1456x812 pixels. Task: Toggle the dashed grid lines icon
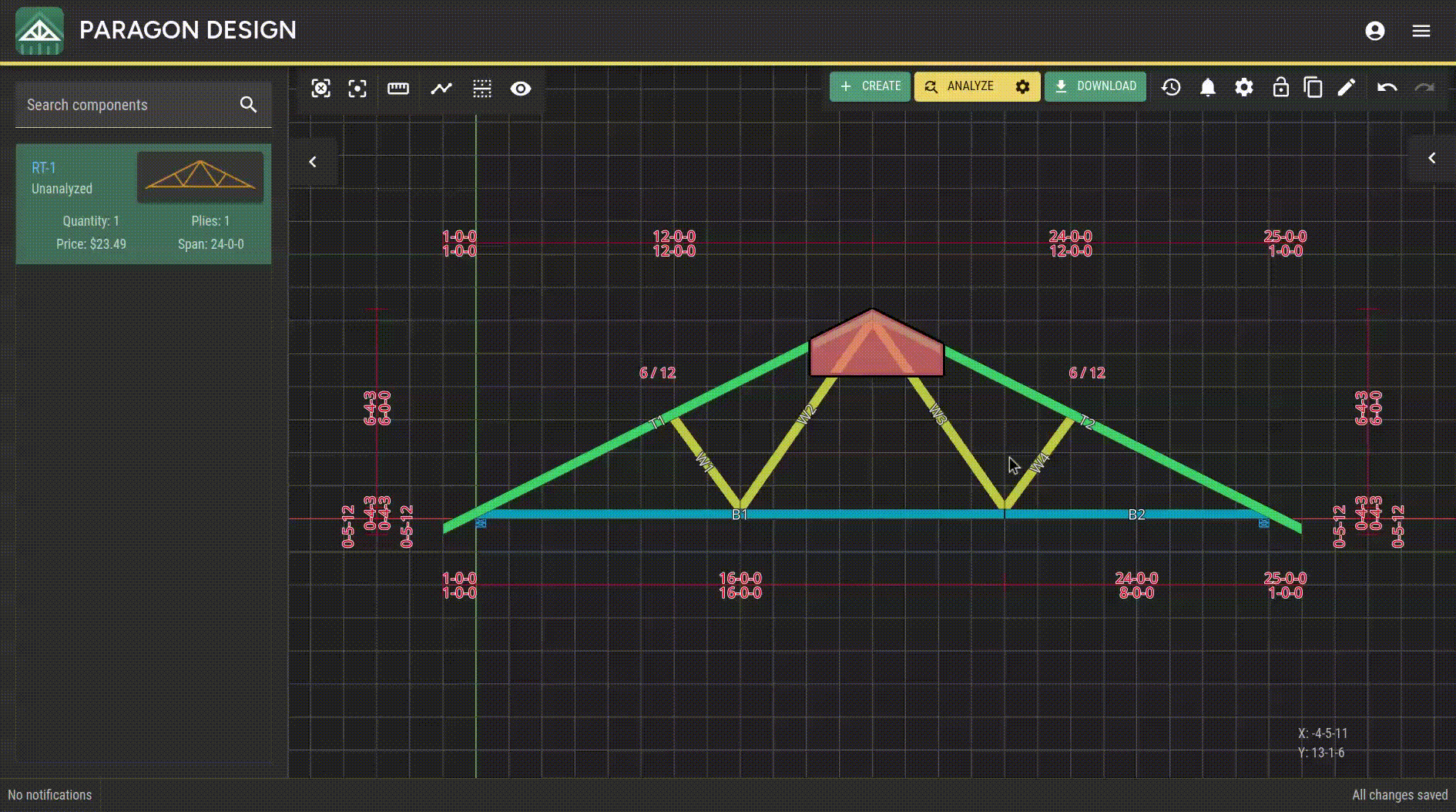tap(482, 89)
